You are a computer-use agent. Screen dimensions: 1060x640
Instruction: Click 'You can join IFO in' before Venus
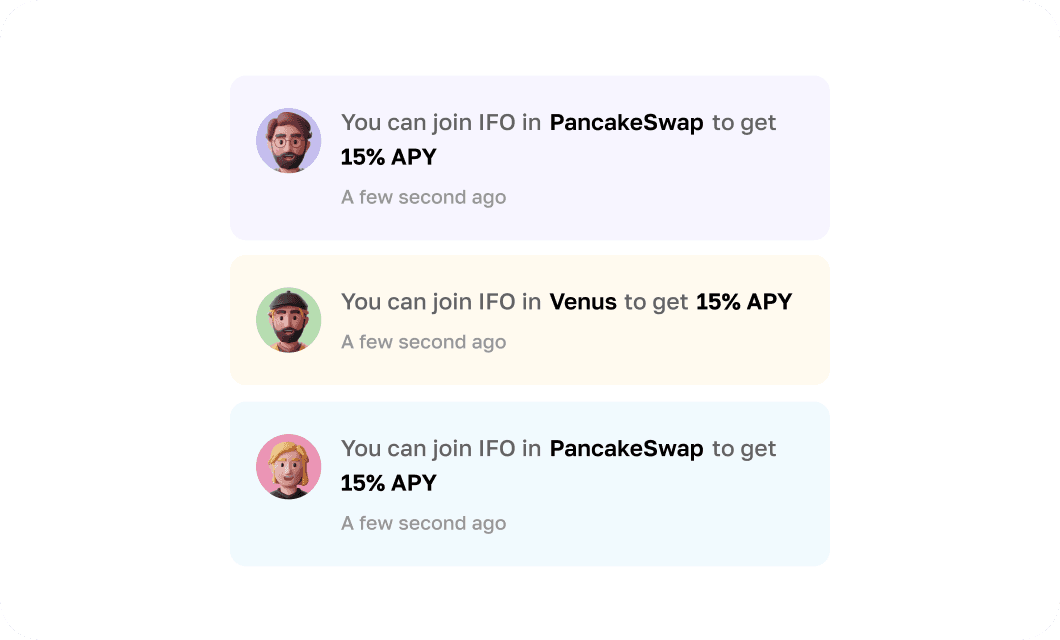(x=441, y=301)
